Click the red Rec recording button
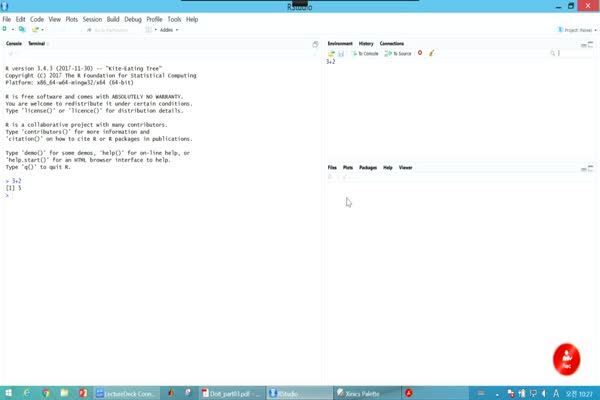 point(567,359)
